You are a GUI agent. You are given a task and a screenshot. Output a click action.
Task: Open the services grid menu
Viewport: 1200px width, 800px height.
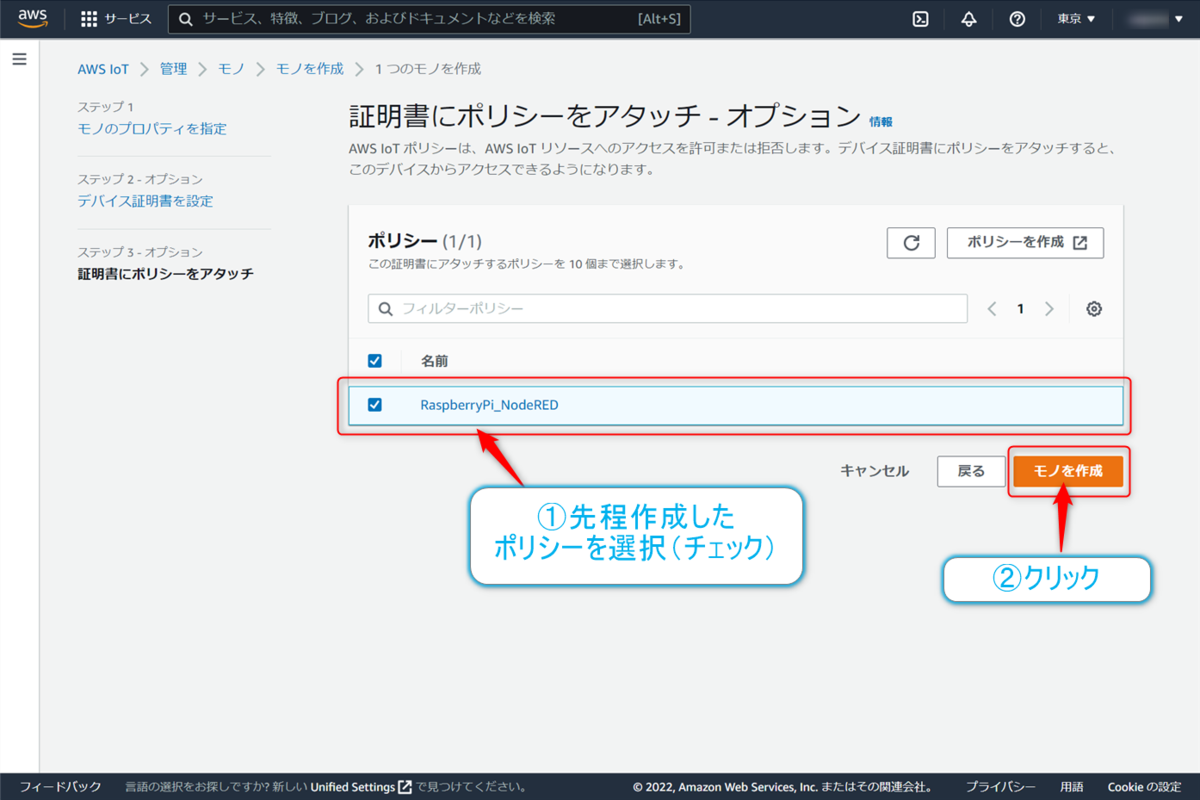click(x=88, y=19)
